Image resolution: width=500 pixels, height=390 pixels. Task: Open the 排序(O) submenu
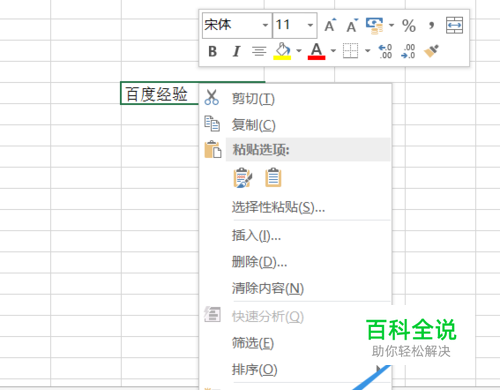(295, 370)
